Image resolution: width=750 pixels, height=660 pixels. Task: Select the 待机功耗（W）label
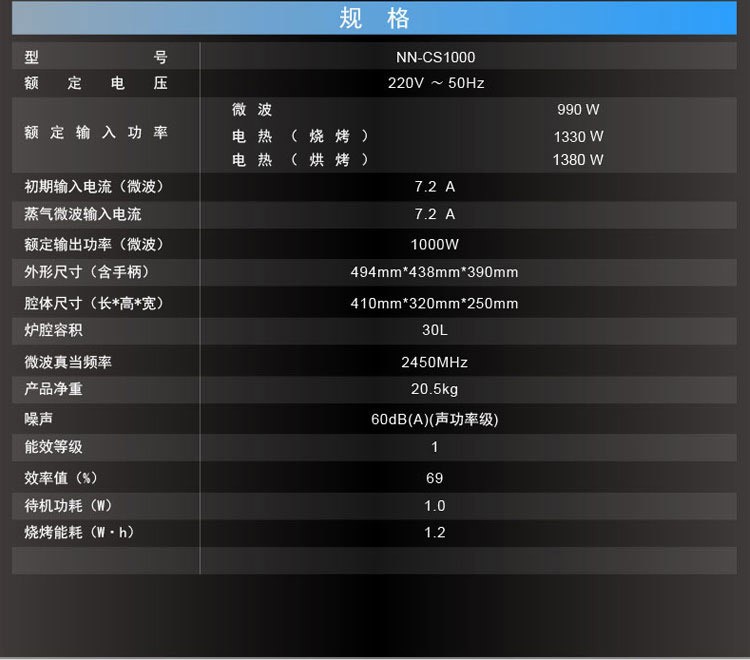coord(68,506)
